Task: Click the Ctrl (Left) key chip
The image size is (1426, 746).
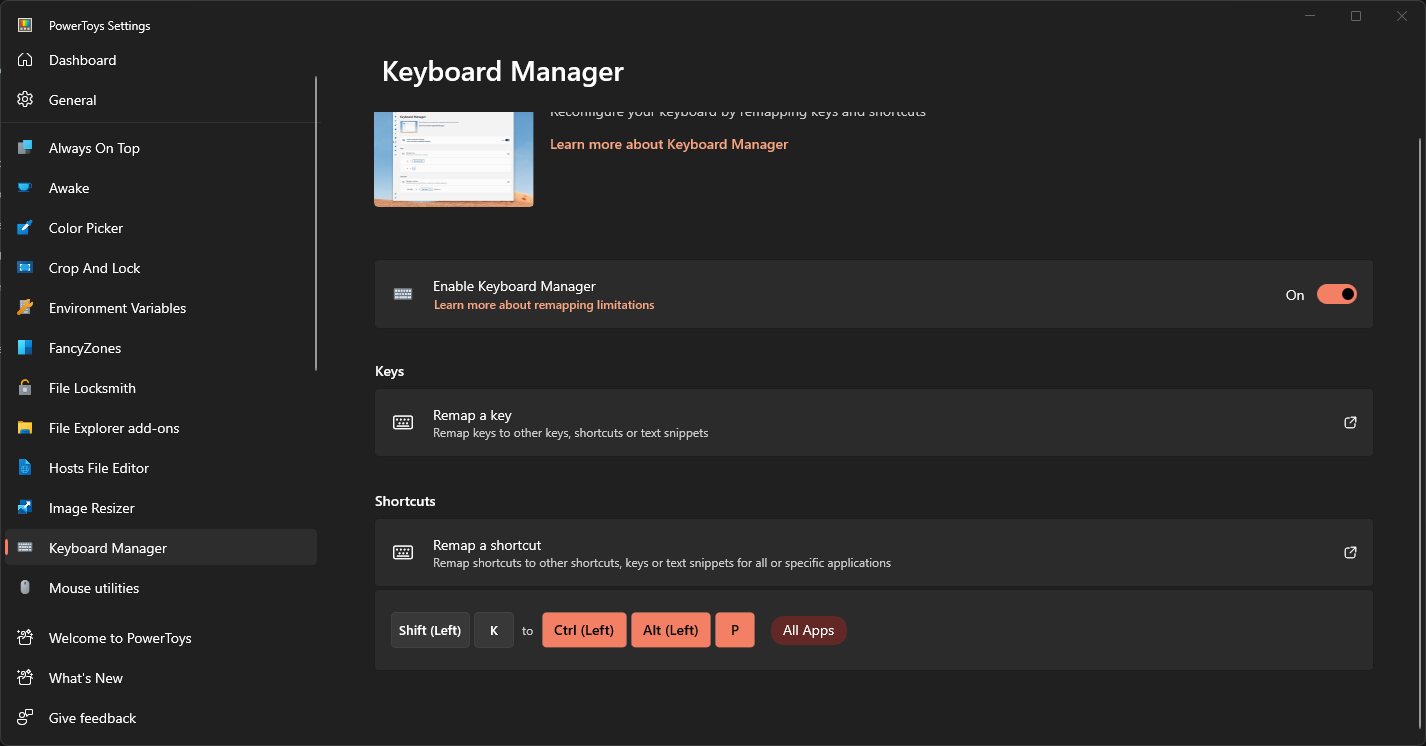Action: [x=584, y=630]
